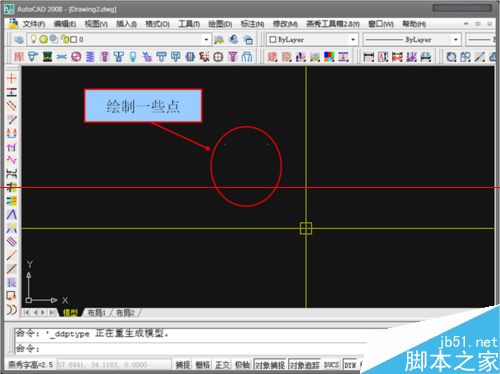Toggle 对象追踪 object tracking in status bar

[x=305, y=365]
